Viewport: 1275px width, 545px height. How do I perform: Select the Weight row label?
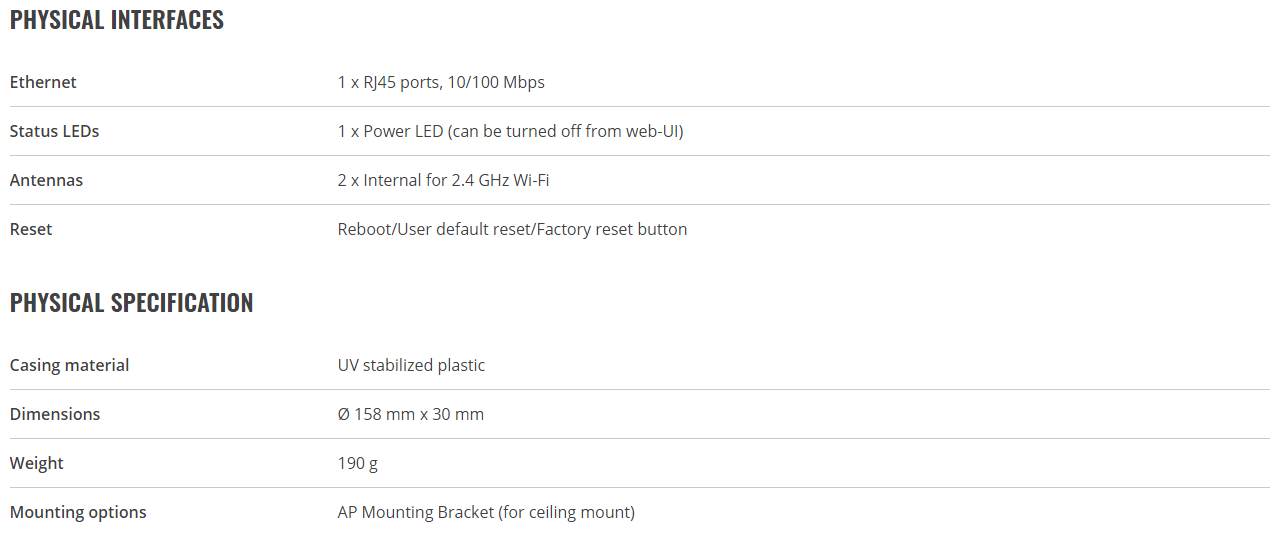click(x=36, y=463)
